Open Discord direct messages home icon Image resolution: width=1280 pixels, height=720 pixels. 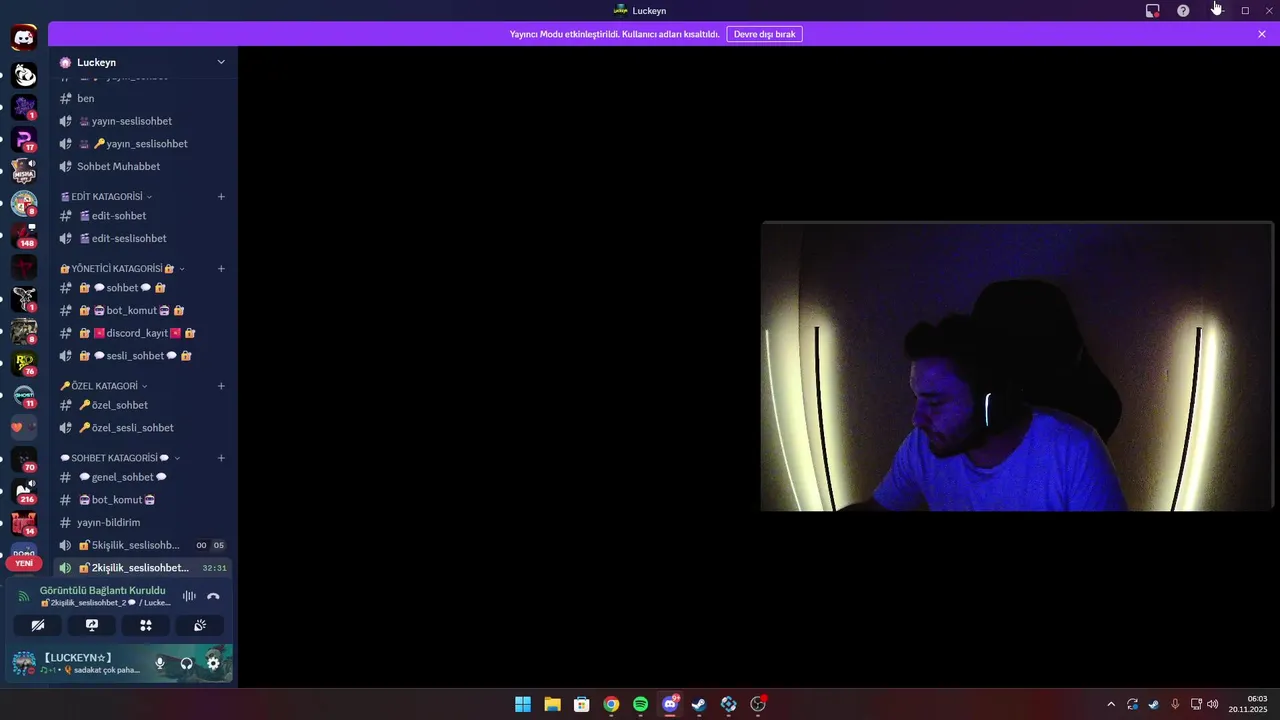tap(24, 38)
